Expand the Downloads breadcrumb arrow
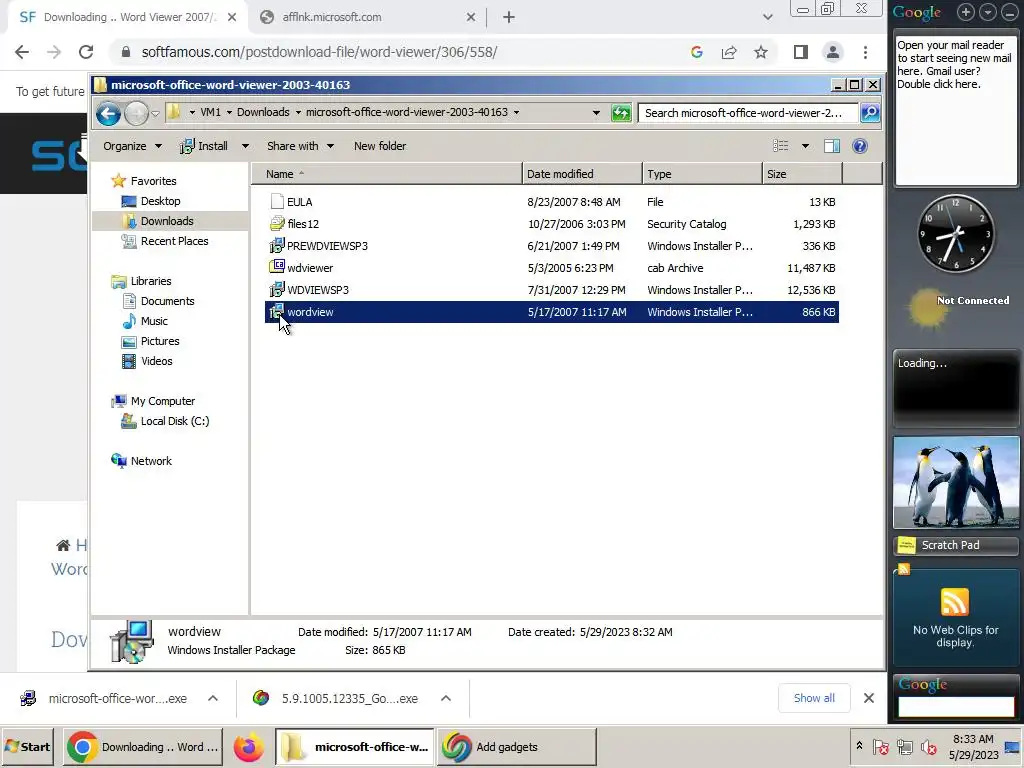 298,112
